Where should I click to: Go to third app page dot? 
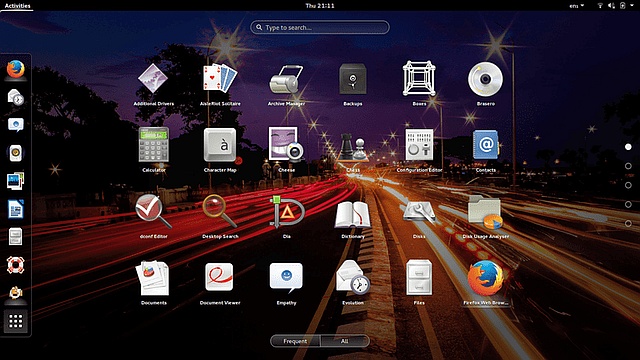tap(628, 185)
